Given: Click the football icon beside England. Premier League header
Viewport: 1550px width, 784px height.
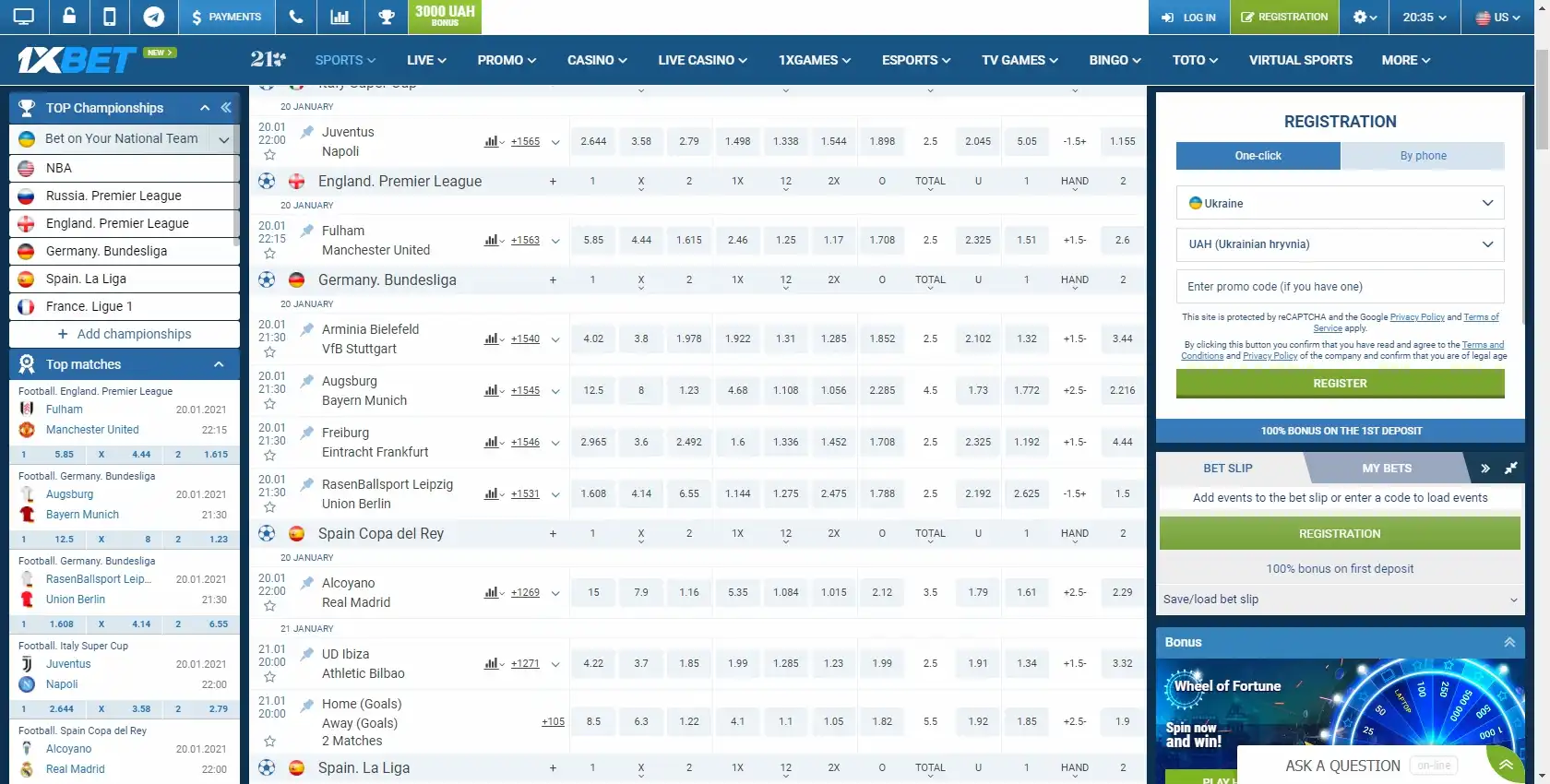Looking at the screenshot, I should click(x=267, y=181).
